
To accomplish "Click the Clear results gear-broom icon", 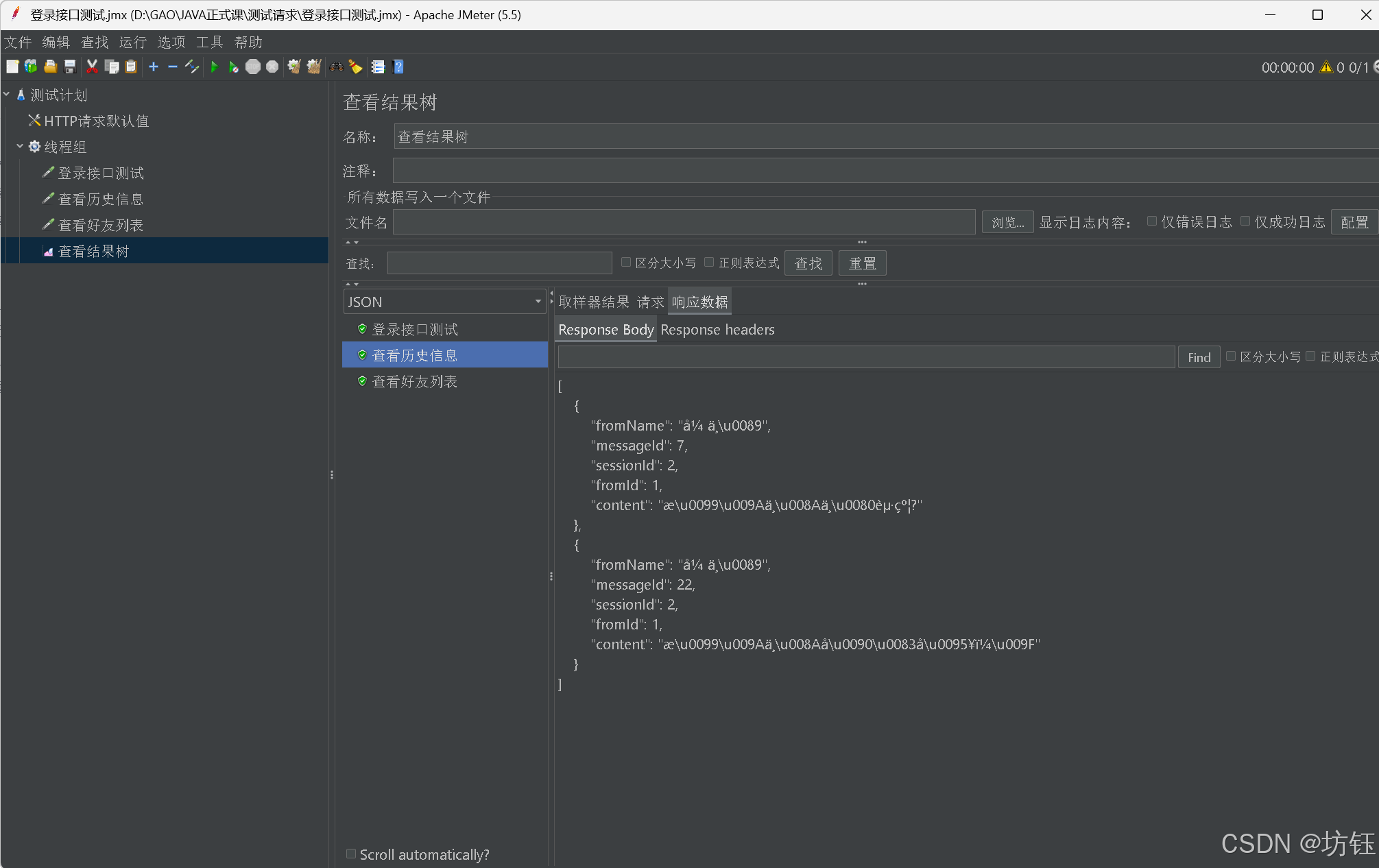I will coord(294,67).
